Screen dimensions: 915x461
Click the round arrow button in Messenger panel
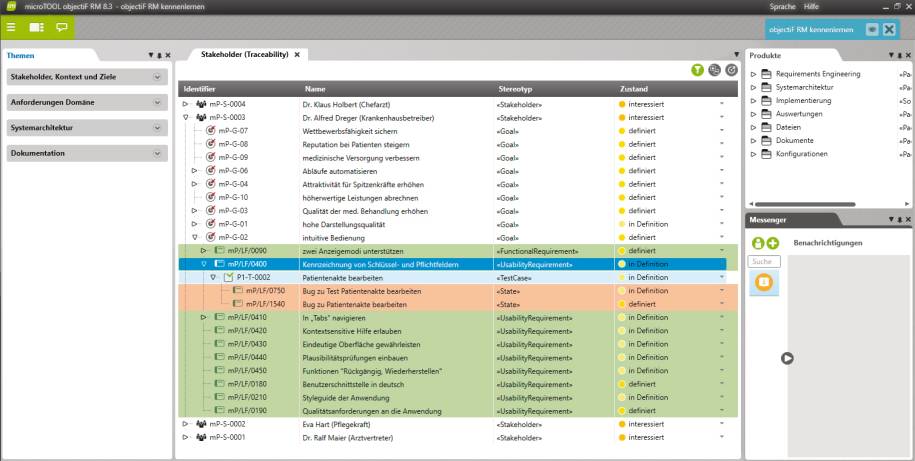click(x=787, y=358)
